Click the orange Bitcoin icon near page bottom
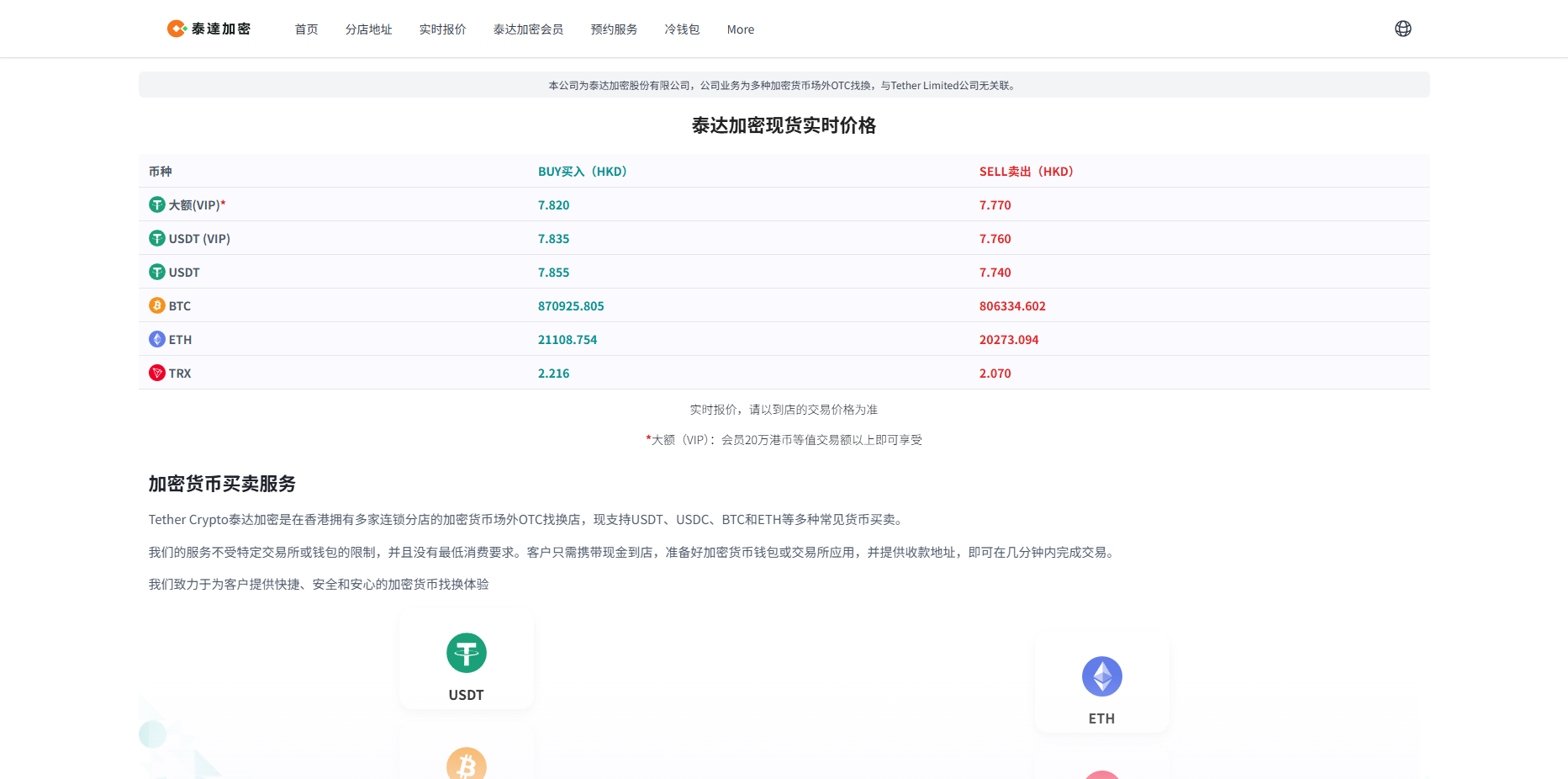 [x=466, y=764]
